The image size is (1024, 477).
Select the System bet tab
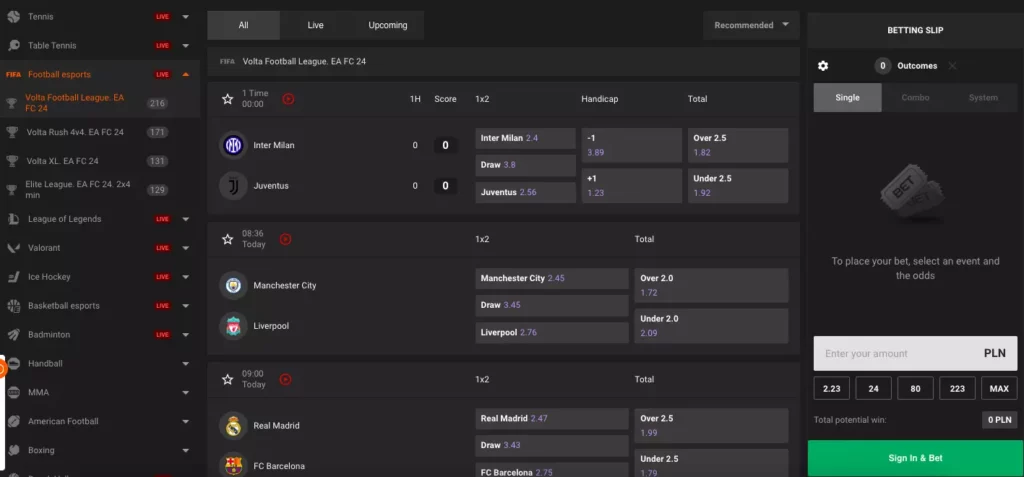(x=983, y=97)
